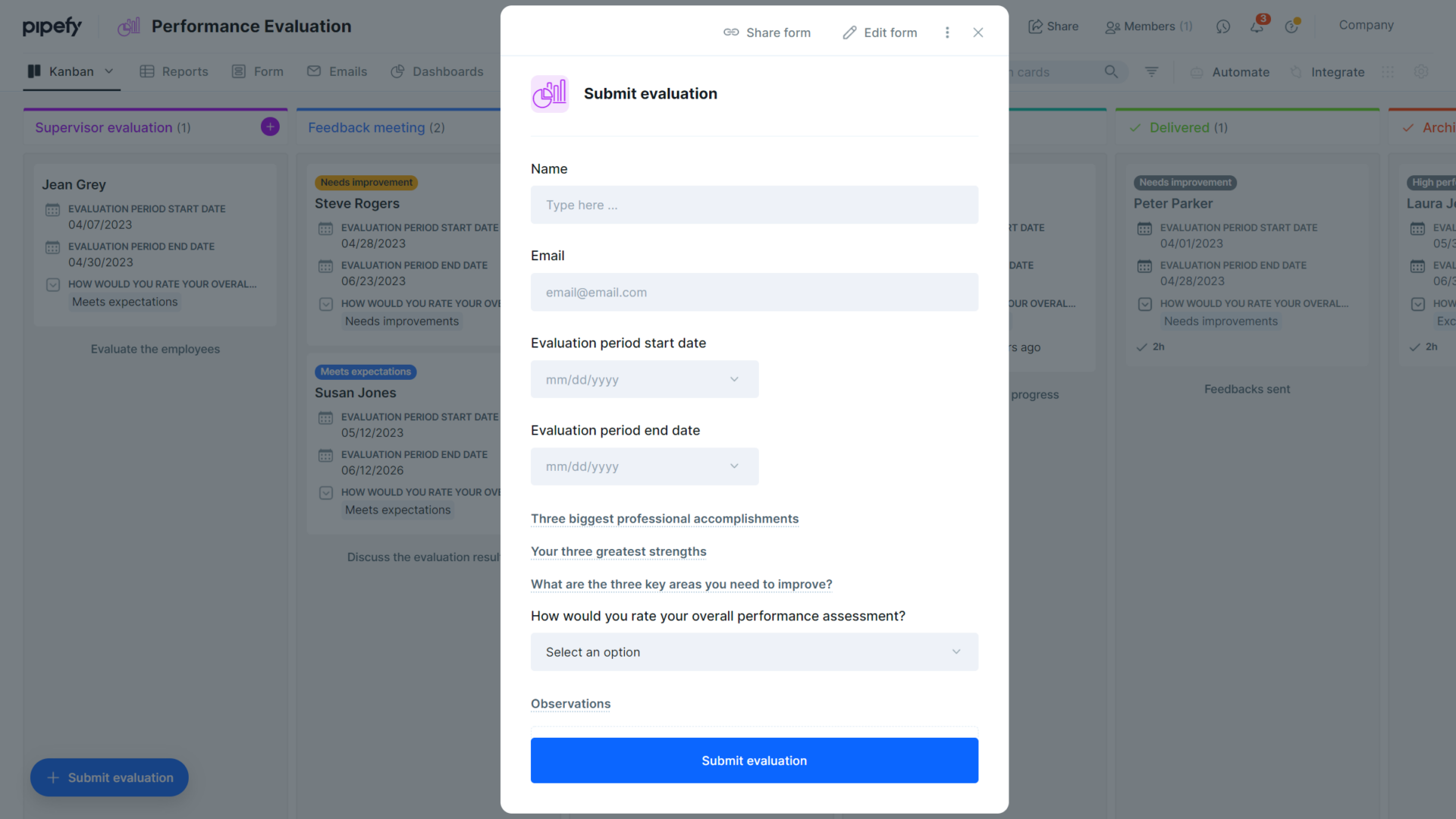Check Steve Rogers' rating checkbox field

coord(326,303)
